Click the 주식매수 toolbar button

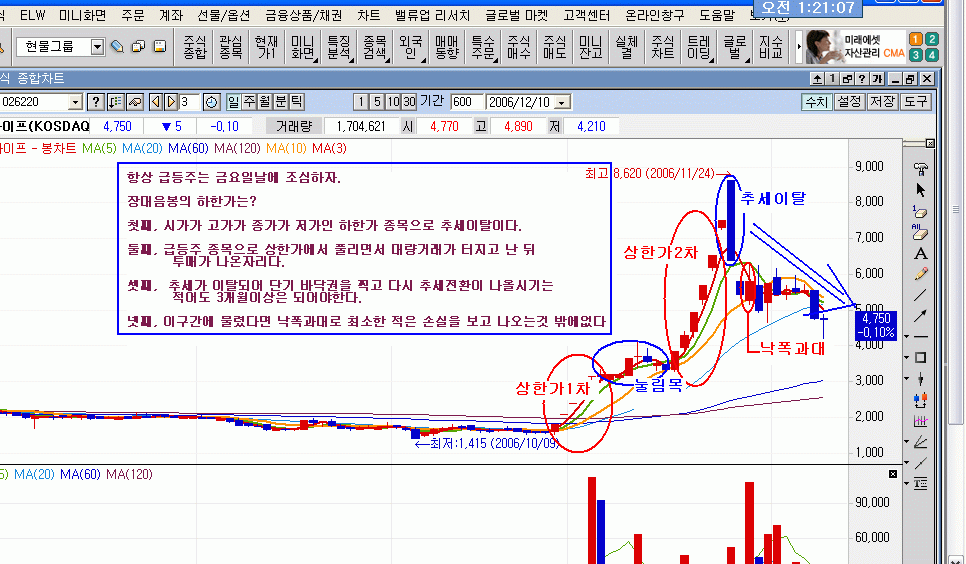(x=519, y=47)
